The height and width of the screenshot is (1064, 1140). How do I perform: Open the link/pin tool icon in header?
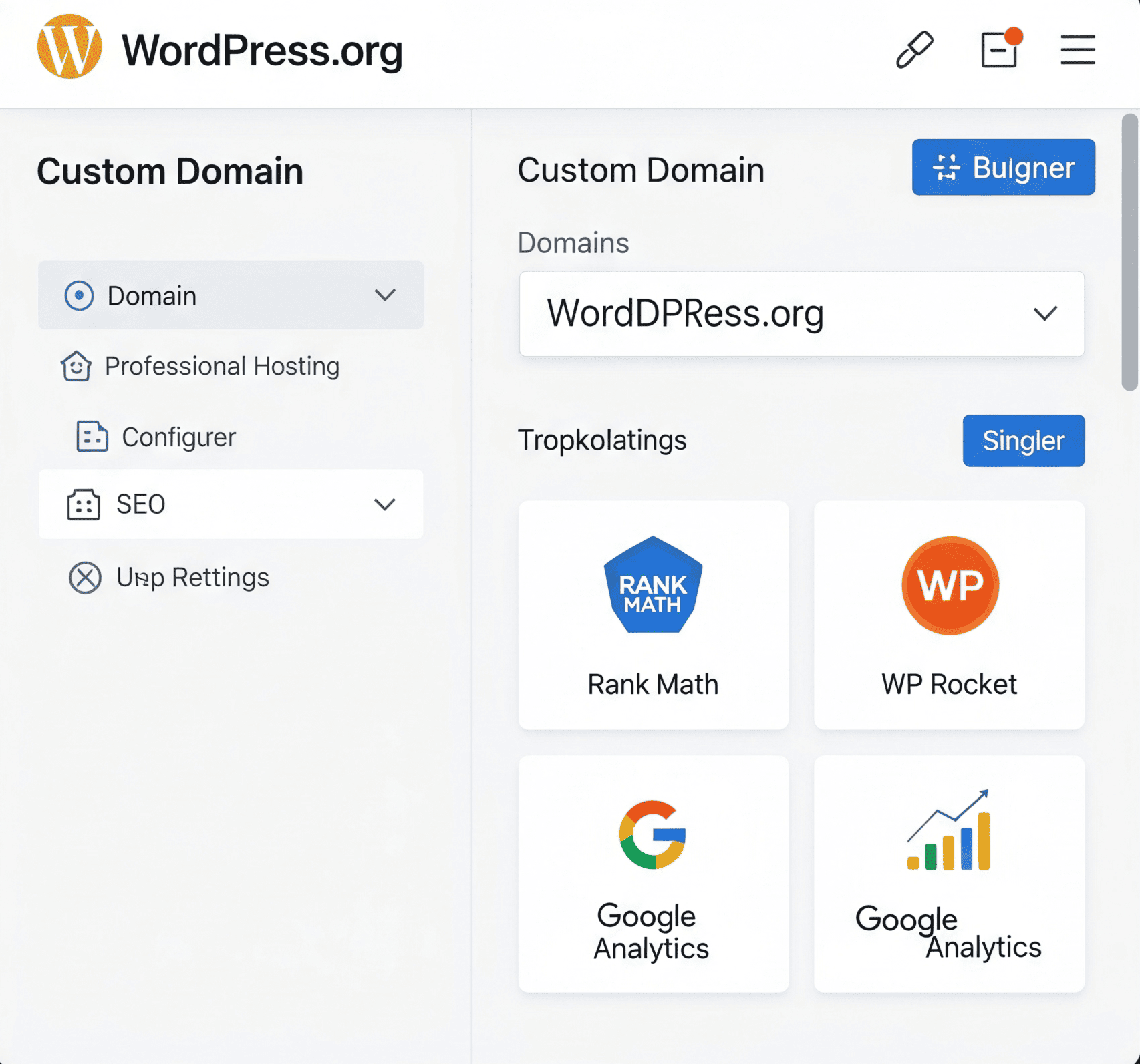pyautogui.click(x=914, y=49)
